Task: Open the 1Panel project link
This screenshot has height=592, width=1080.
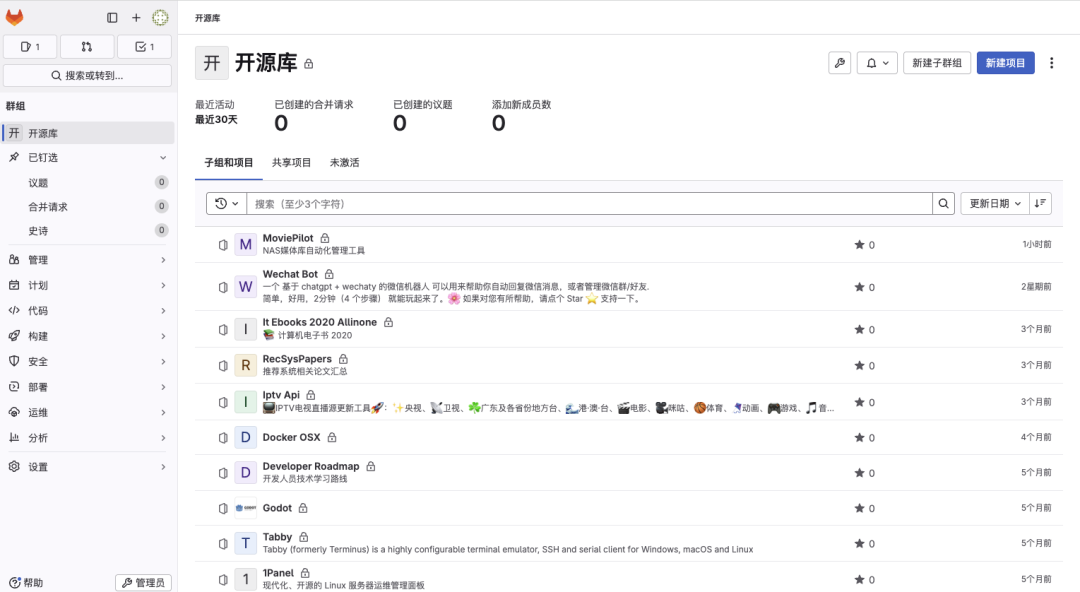Action: 278,573
